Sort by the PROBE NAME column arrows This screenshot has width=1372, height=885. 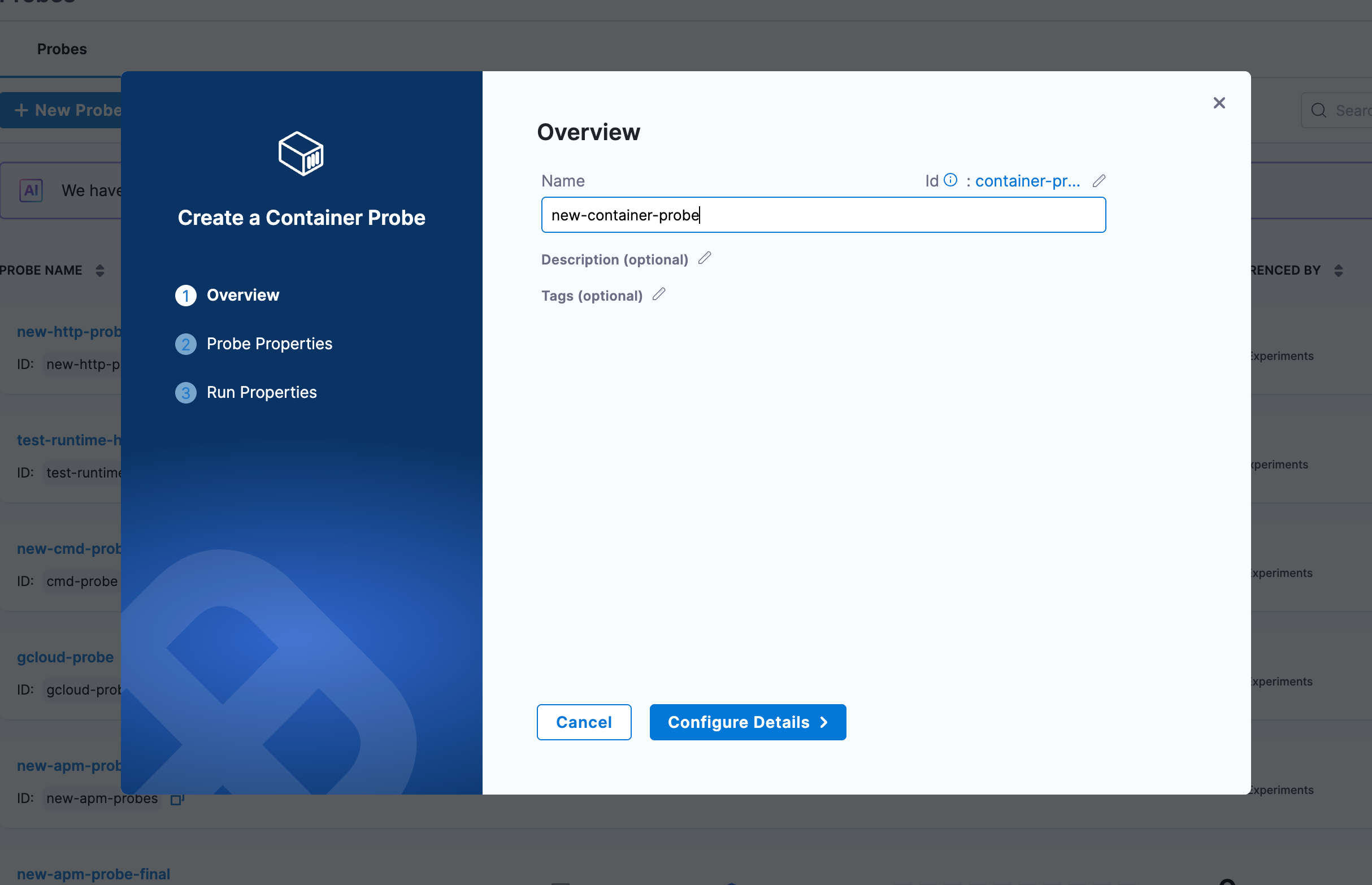(100, 271)
